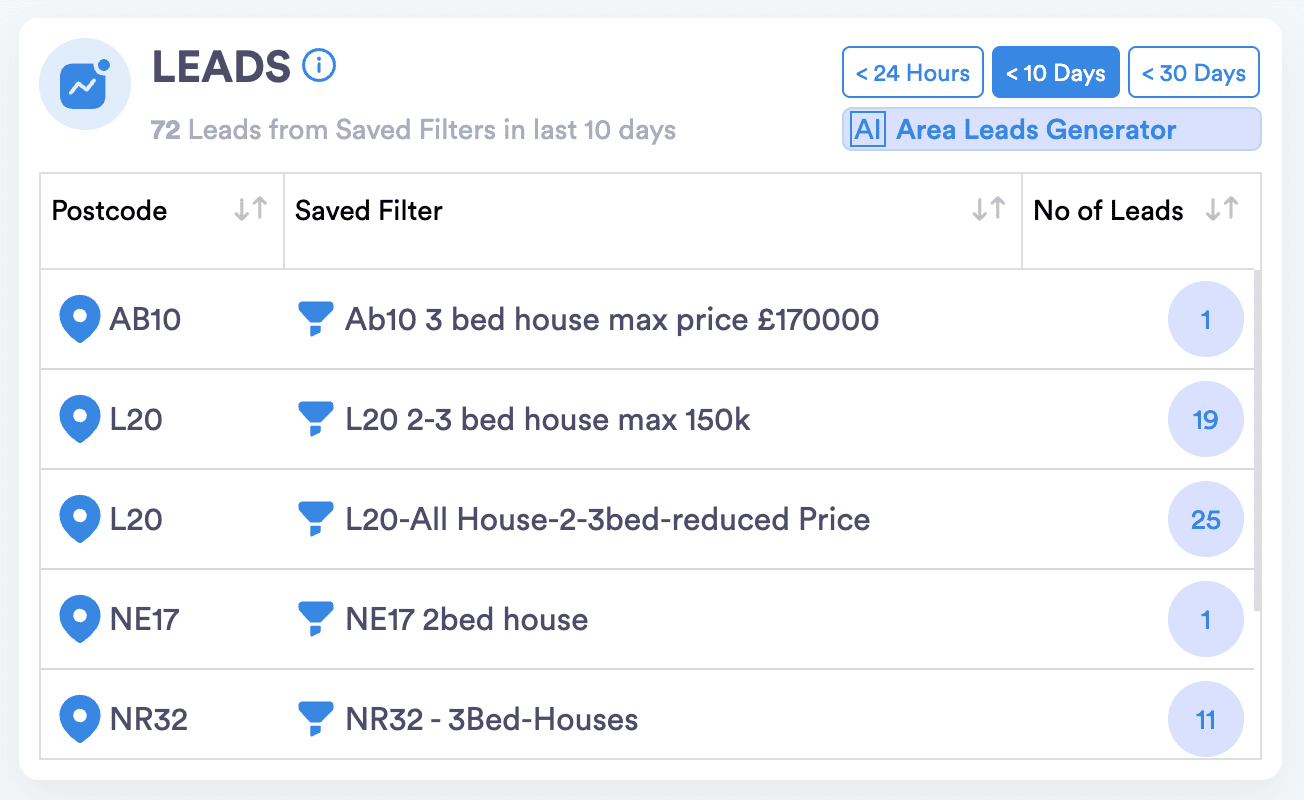Screen dimensions: 1304x800
Task: Click the 25 leads count badge
Action: click(1205, 520)
